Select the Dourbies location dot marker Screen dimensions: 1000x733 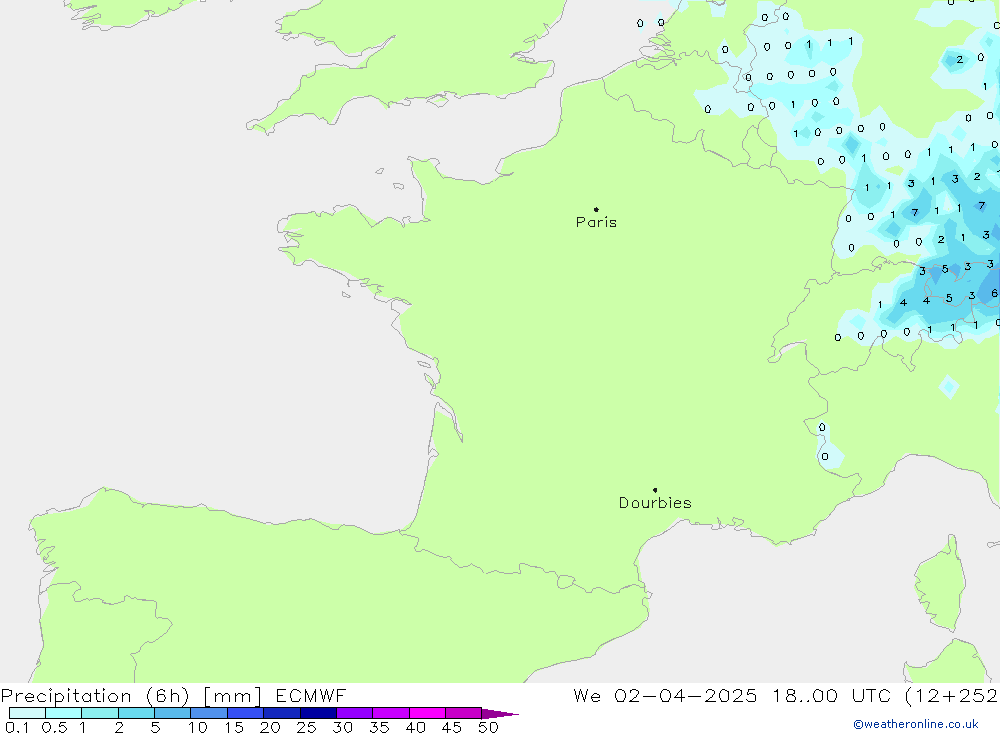click(x=655, y=490)
